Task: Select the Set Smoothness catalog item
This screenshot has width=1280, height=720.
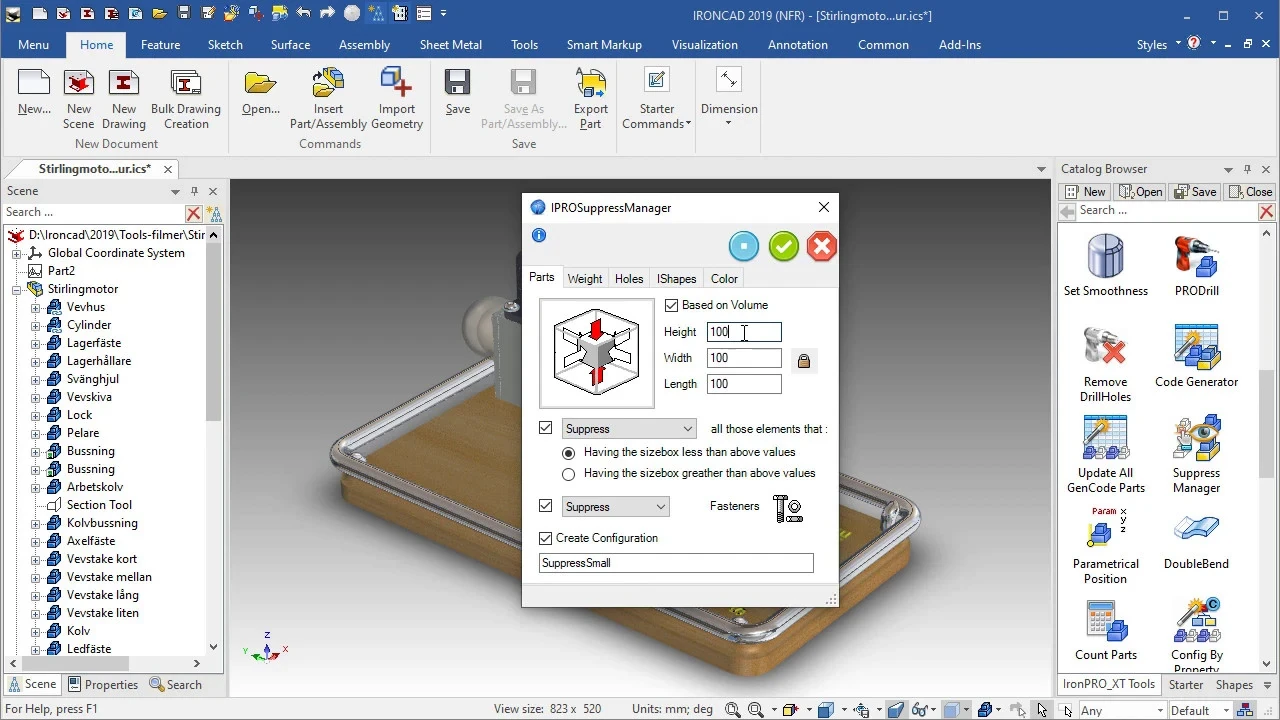Action: [1105, 266]
